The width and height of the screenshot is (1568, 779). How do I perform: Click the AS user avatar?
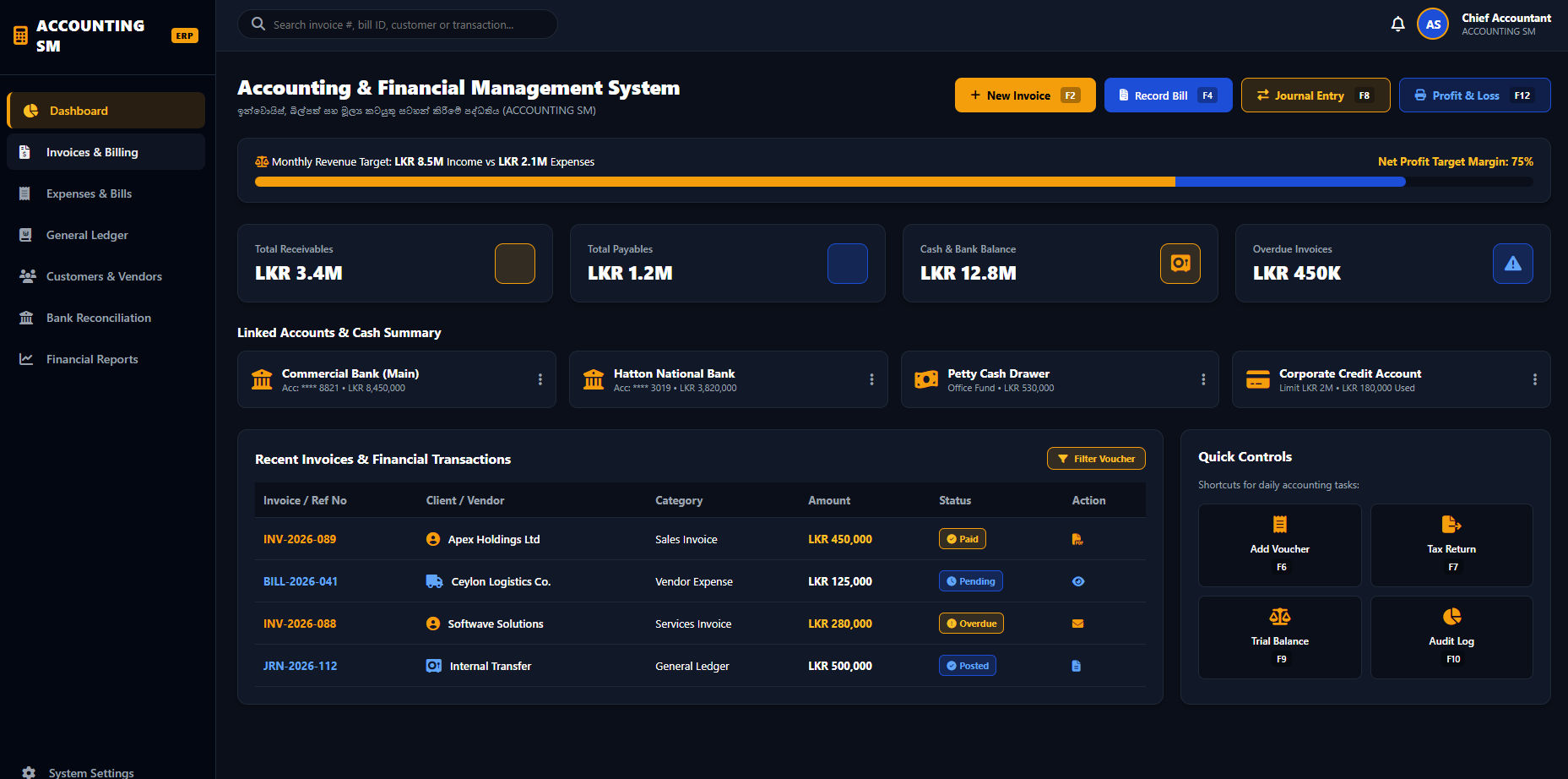1433,24
